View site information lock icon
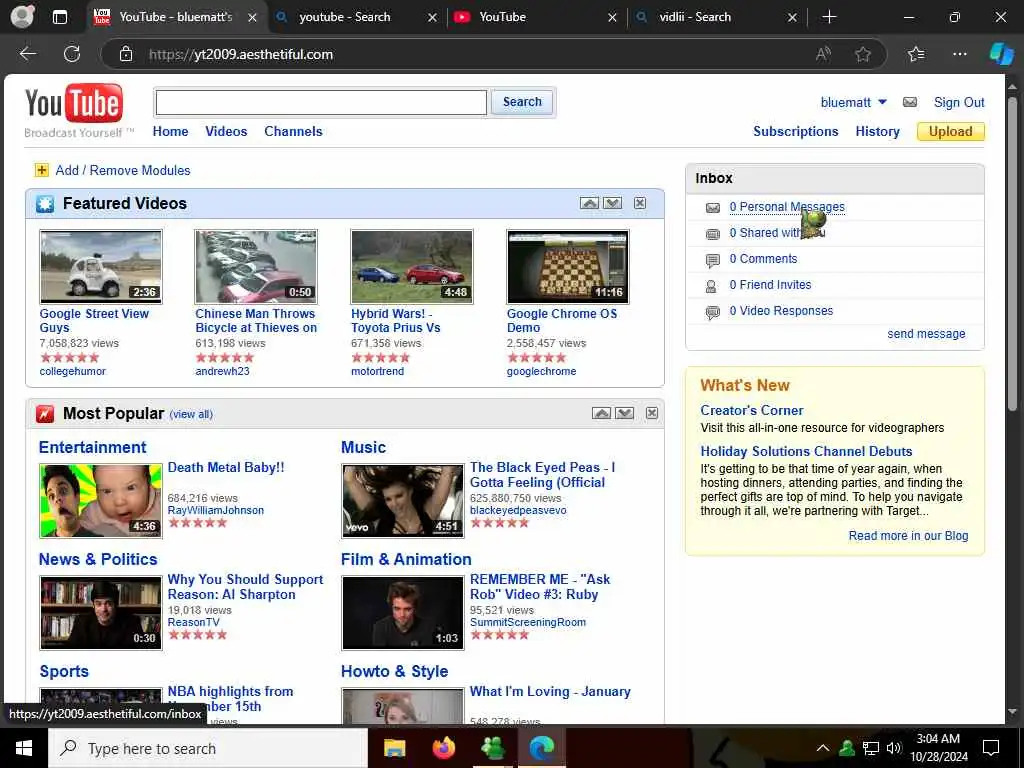The image size is (1024, 768). click(x=126, y=54)
